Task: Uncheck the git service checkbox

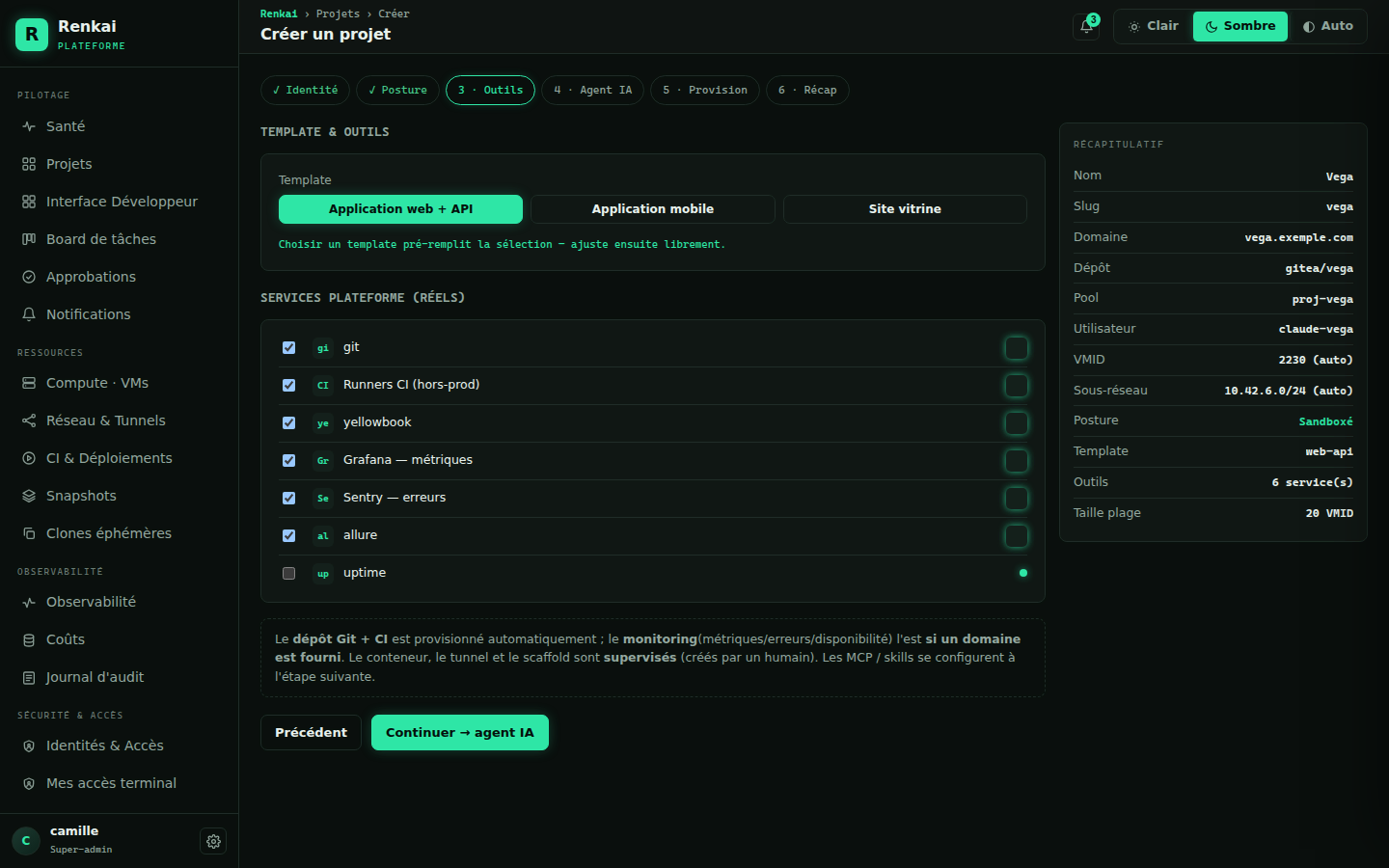Action: tap(288, 347)
